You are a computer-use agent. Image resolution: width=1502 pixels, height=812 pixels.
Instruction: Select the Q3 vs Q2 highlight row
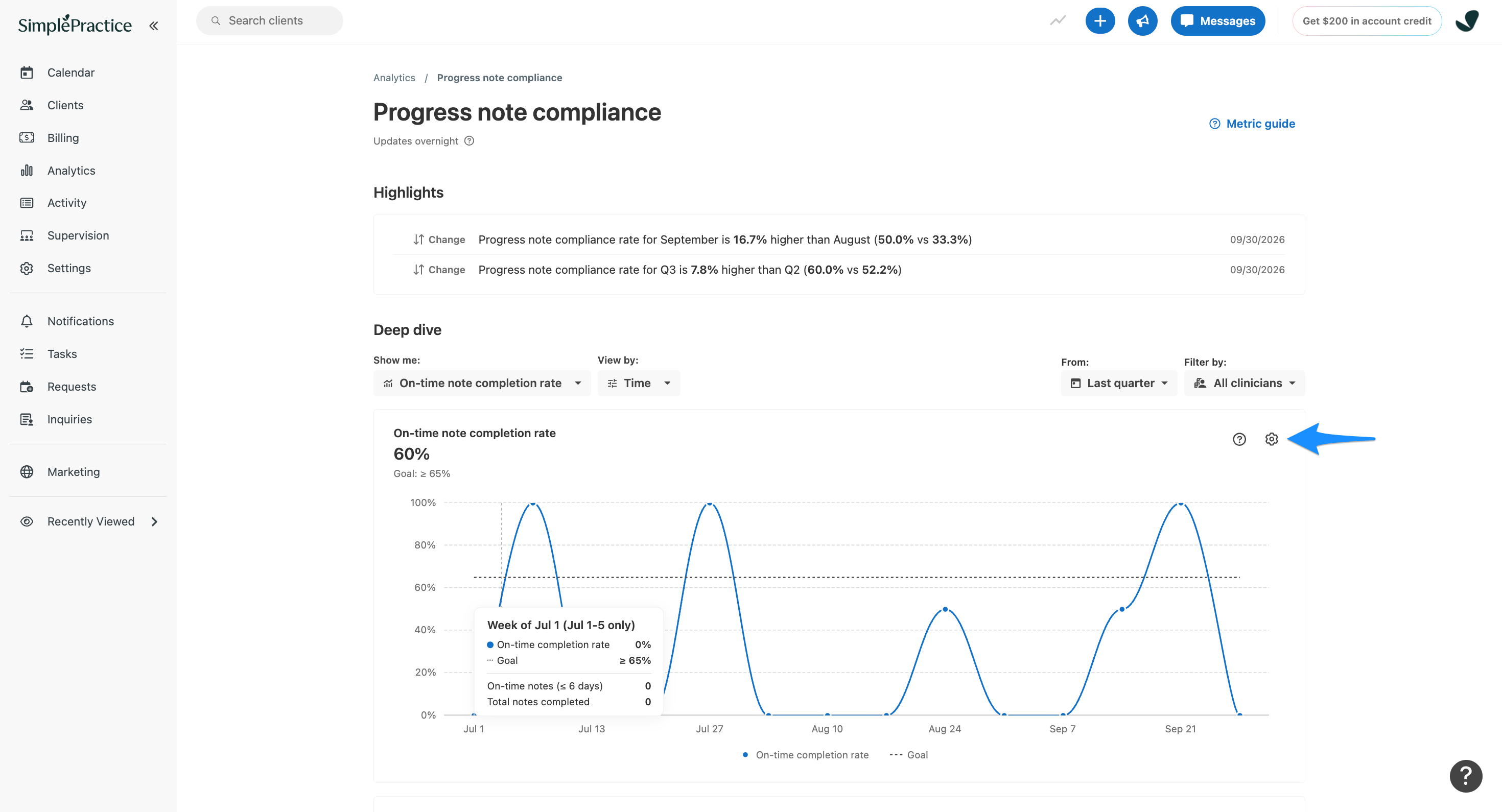coord(839,270)
